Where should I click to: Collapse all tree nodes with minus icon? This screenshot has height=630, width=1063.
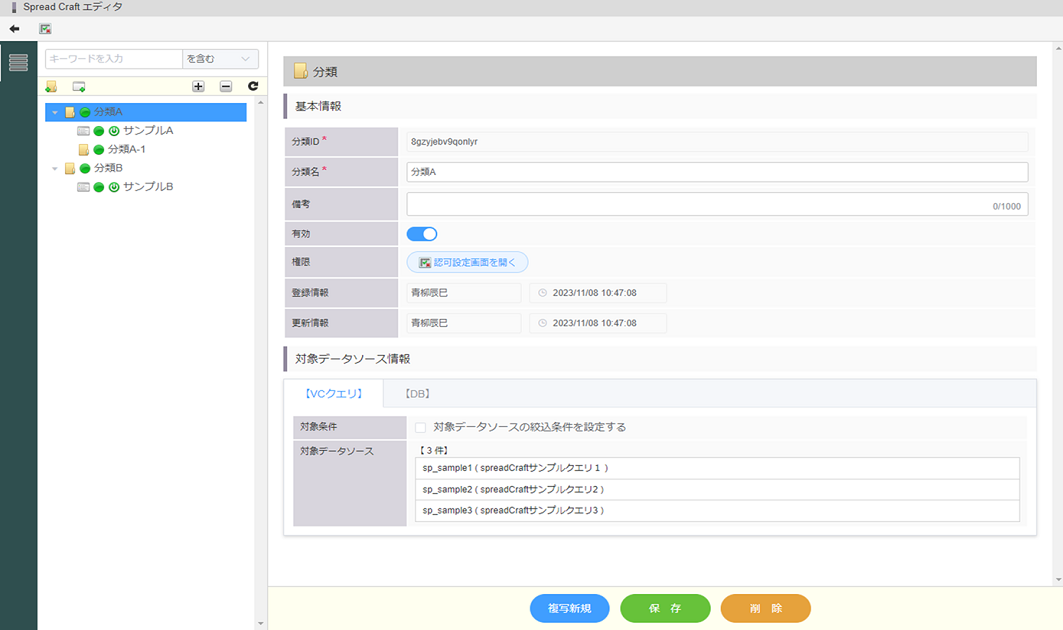coord(226,87)
